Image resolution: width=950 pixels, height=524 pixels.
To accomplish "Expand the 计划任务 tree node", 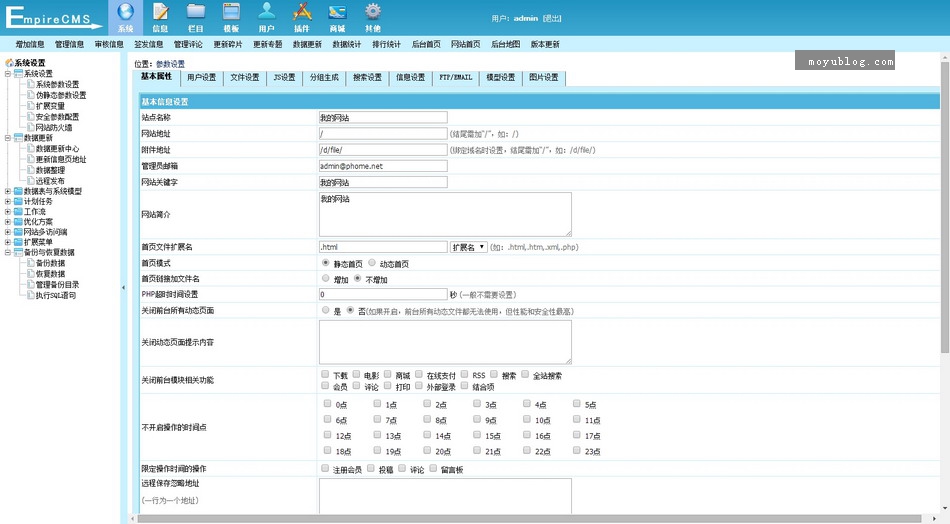I will [x=8, y=201].
